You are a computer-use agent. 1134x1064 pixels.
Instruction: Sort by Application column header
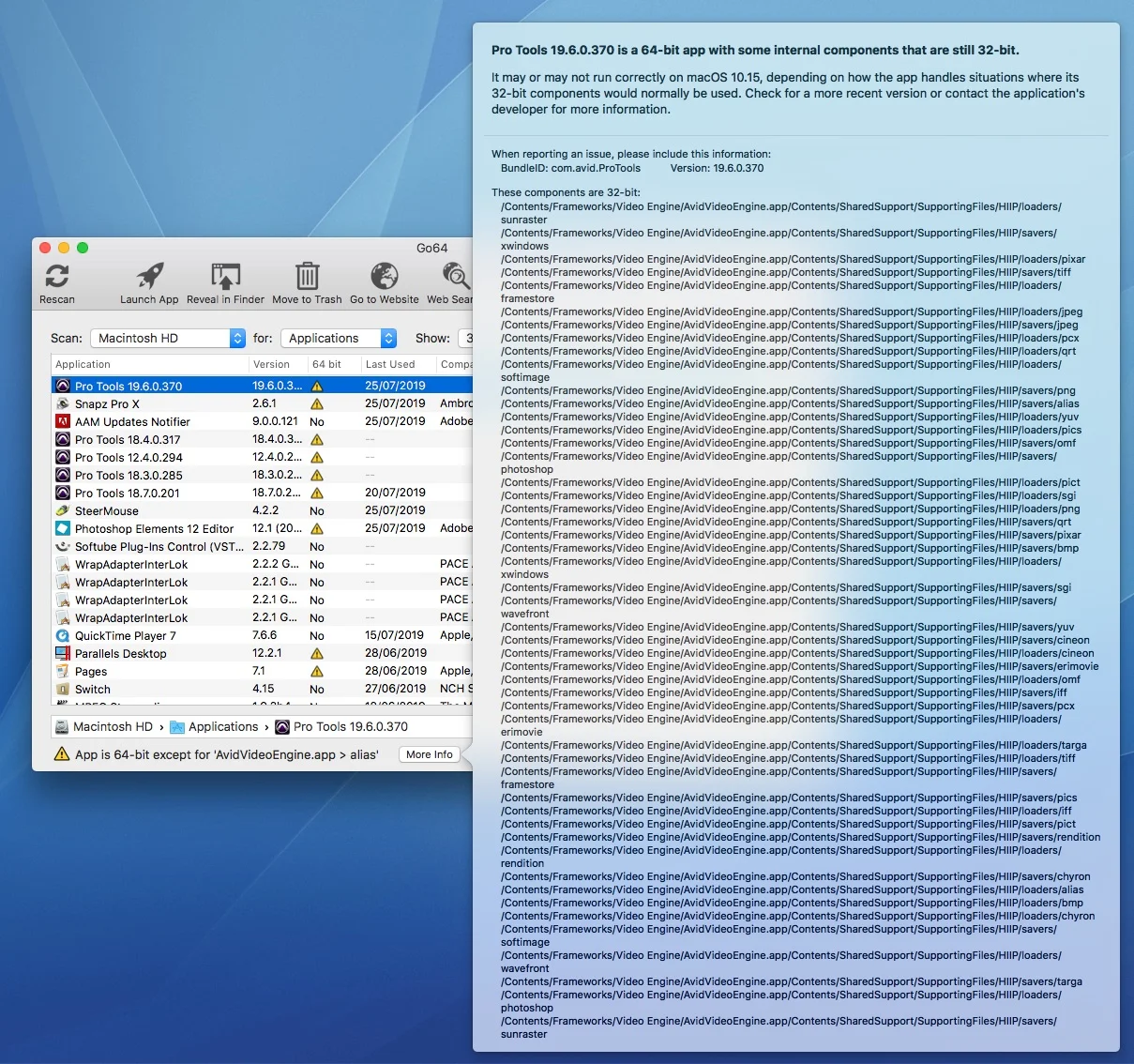(149, 364)
